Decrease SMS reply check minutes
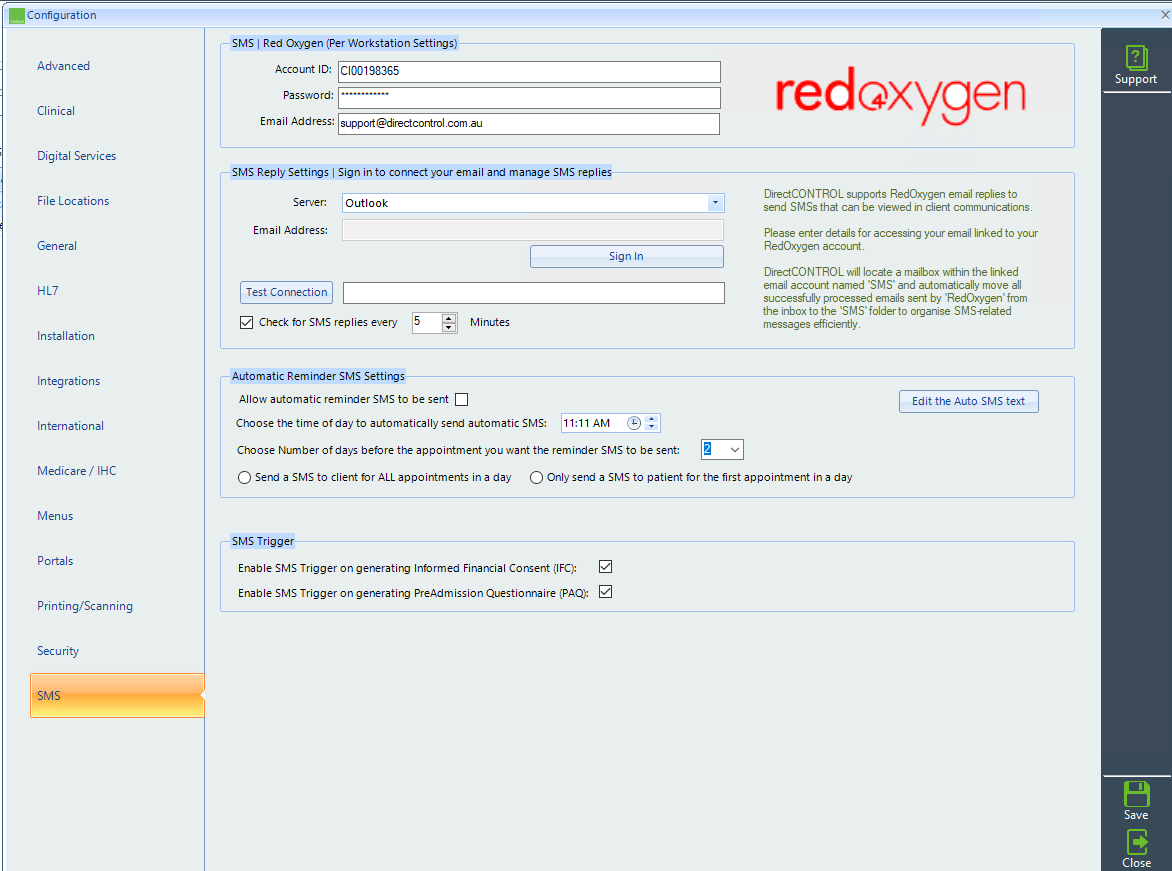The image size is (1172, 871). tap(448, 327)
